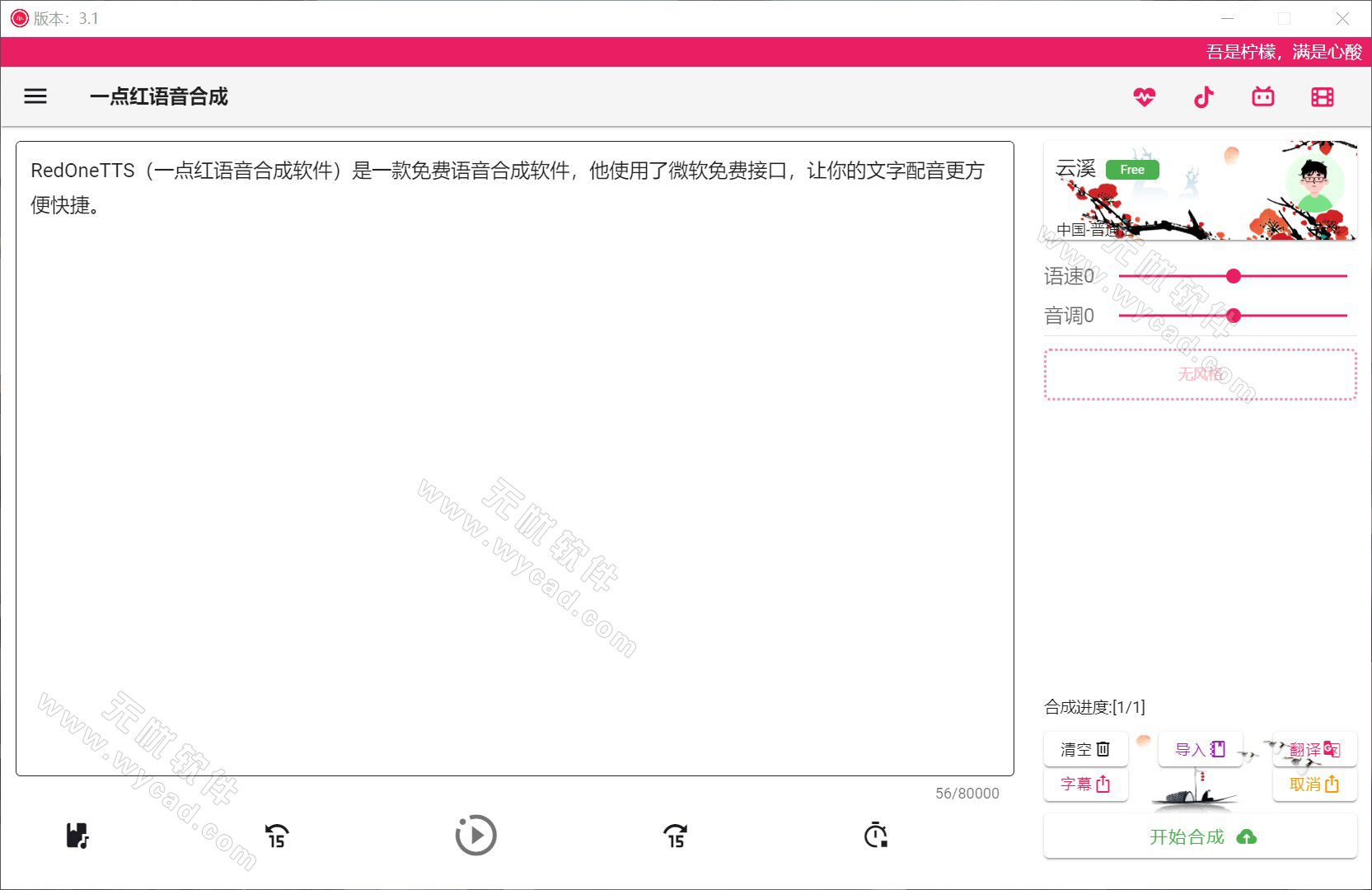
Task: Open the hamburger navigation menu
Action: click(x=35, y=96)
